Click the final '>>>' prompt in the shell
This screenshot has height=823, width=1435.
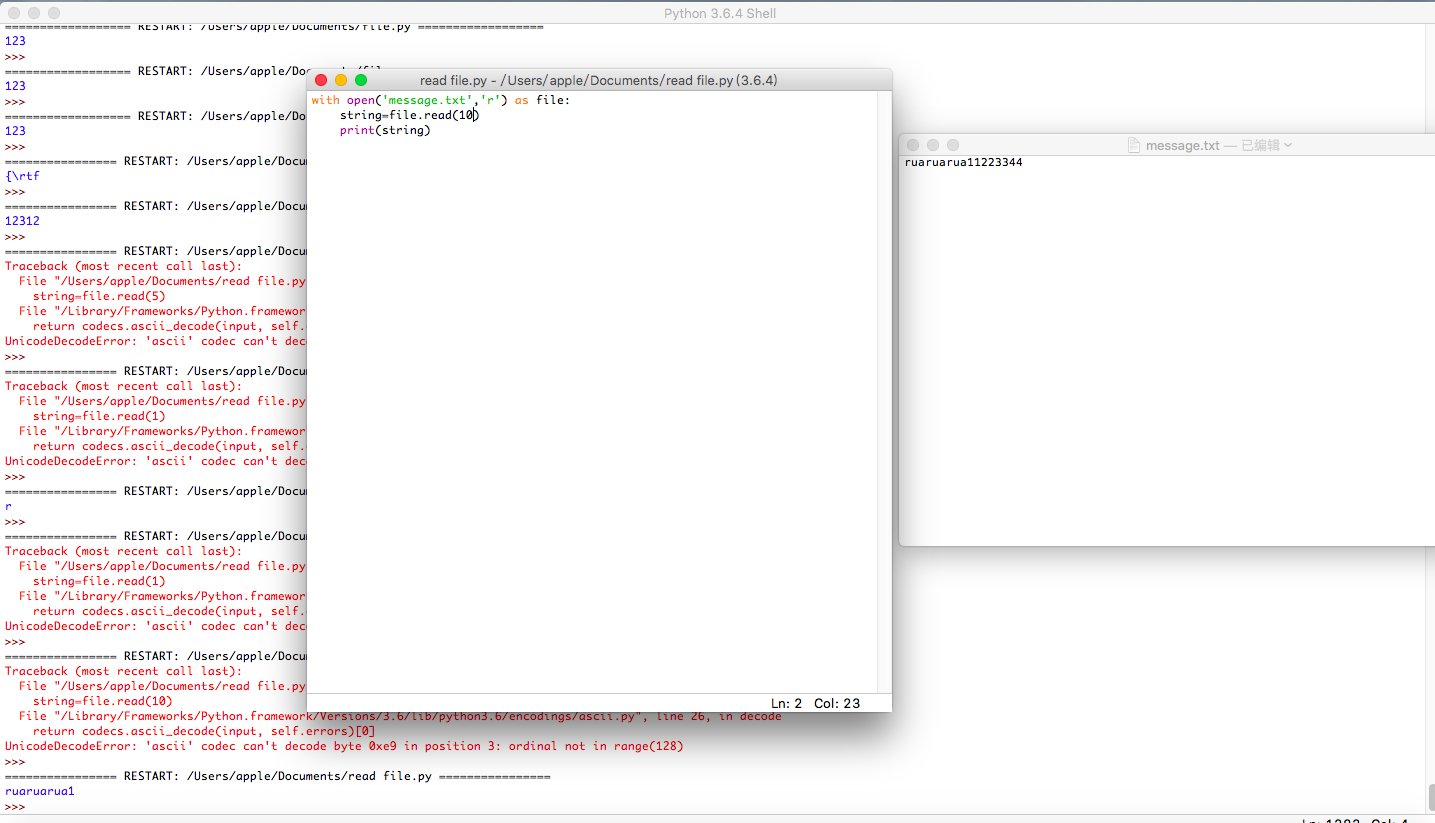tap(15, 806)
